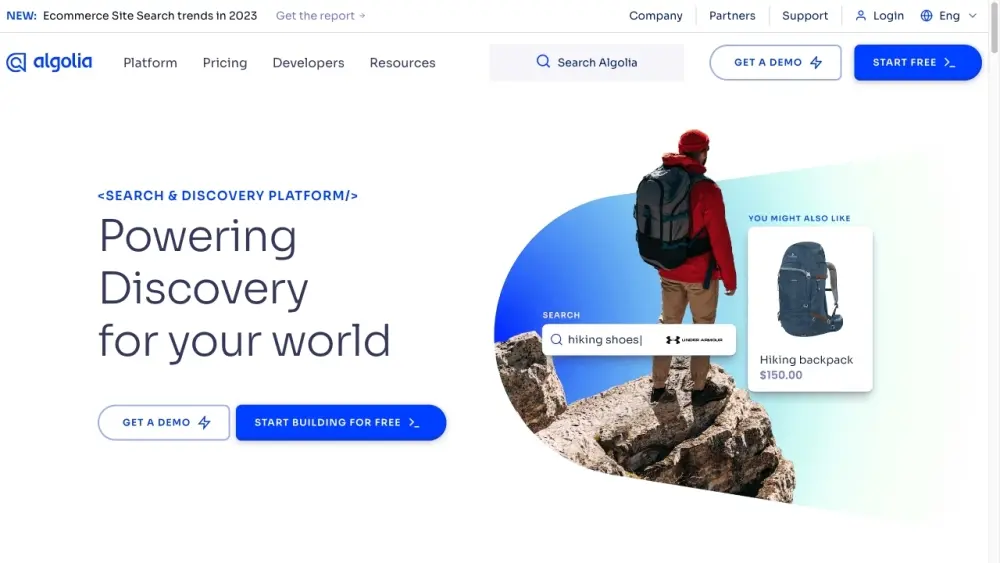
Task: Click the hero GET A DEMO button
Action: coord(164,422)
